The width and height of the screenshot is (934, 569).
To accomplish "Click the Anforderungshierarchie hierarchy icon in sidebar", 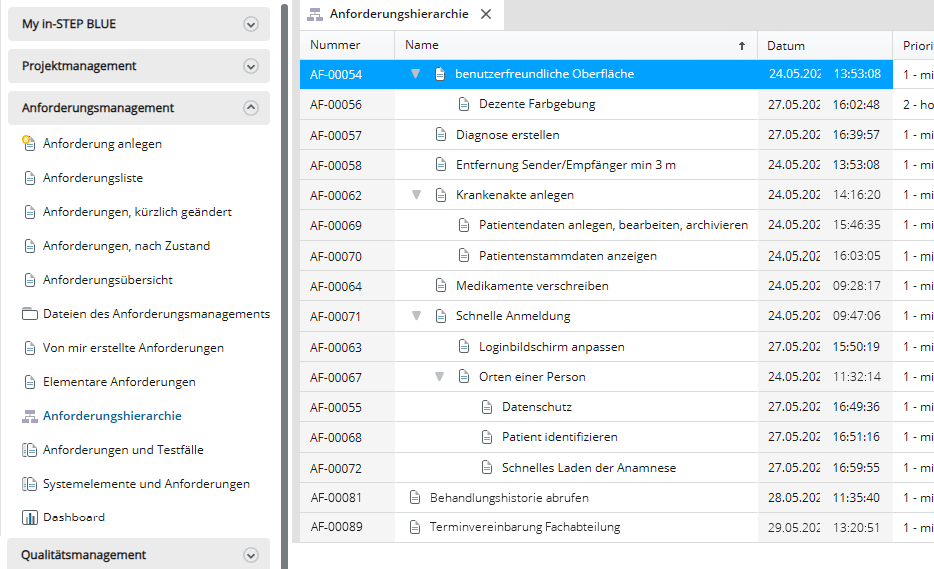I will [x=29, y=416].
